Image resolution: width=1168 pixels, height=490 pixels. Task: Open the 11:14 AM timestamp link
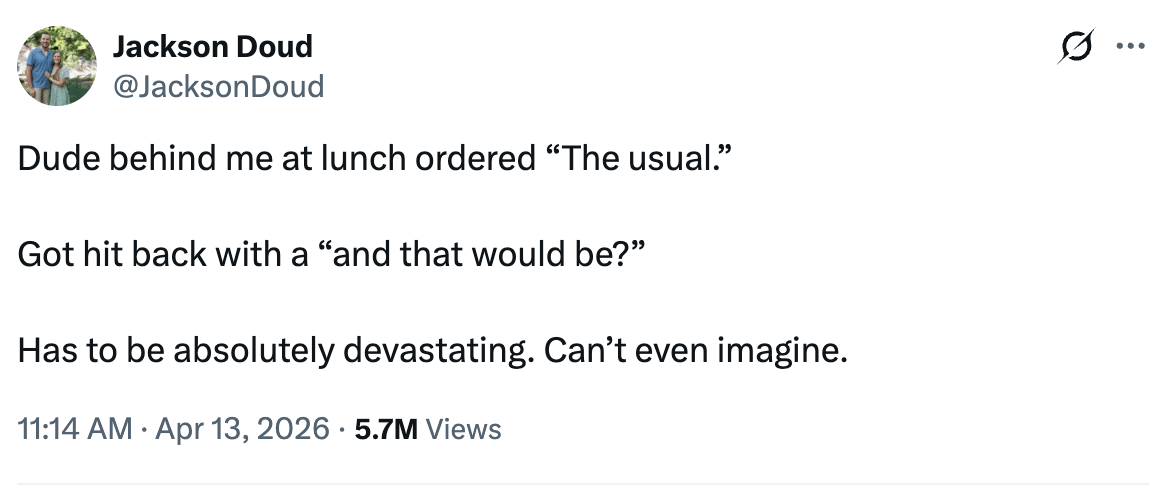point(75,429)
